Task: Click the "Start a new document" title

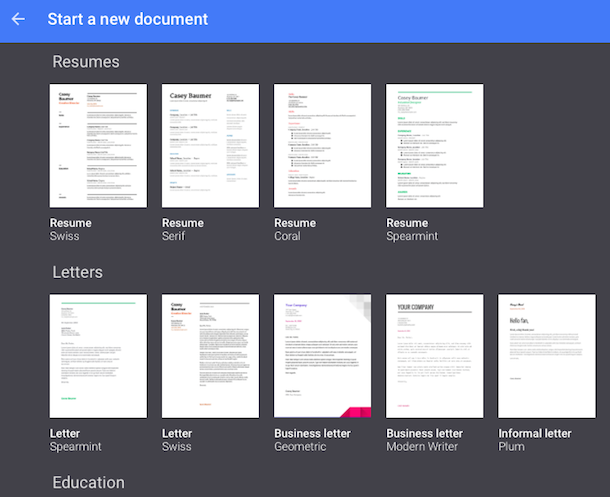Action: coord(128,19)
